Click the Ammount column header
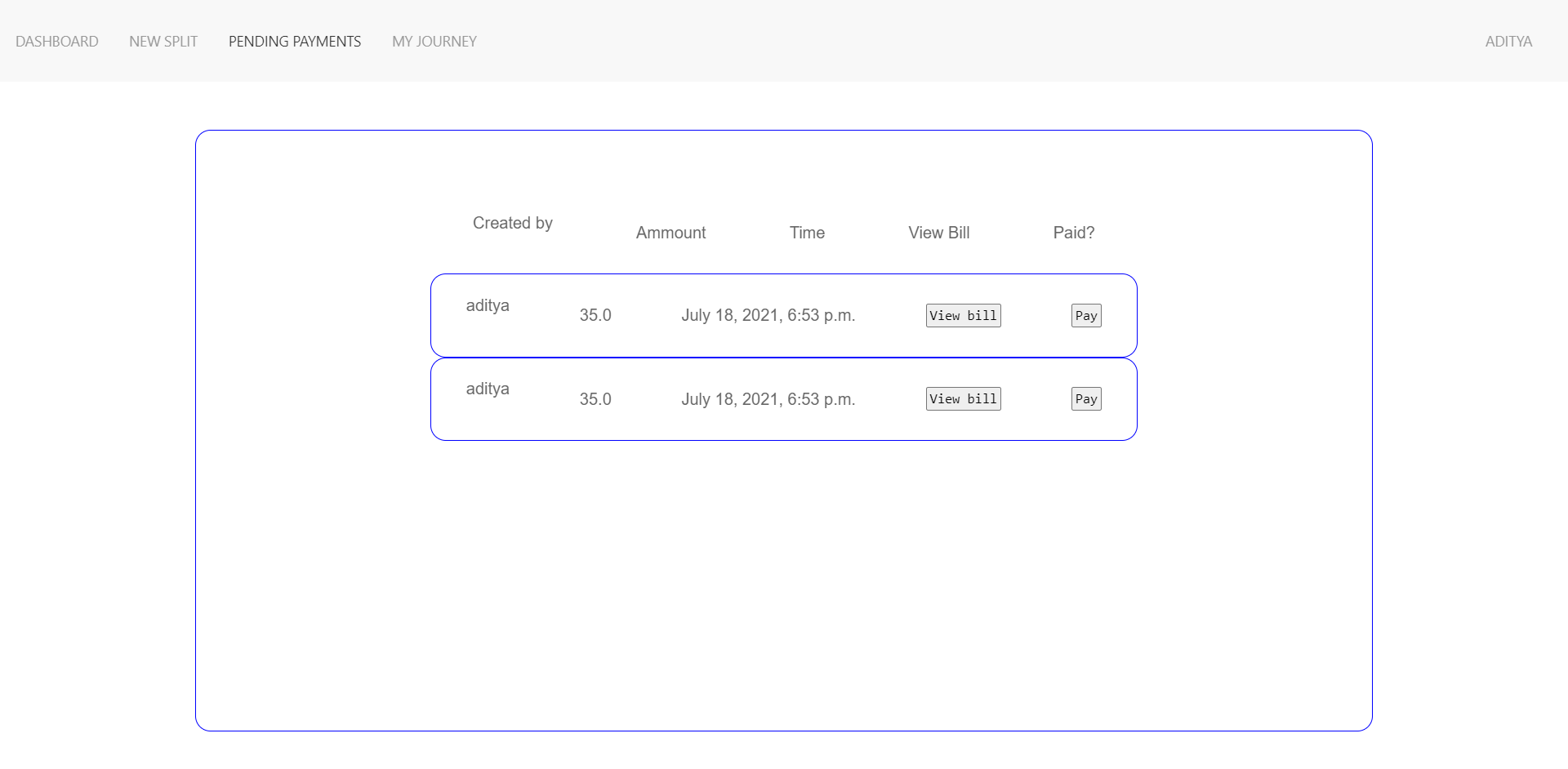The image size is (1568, 769). (x=670, y=232)
